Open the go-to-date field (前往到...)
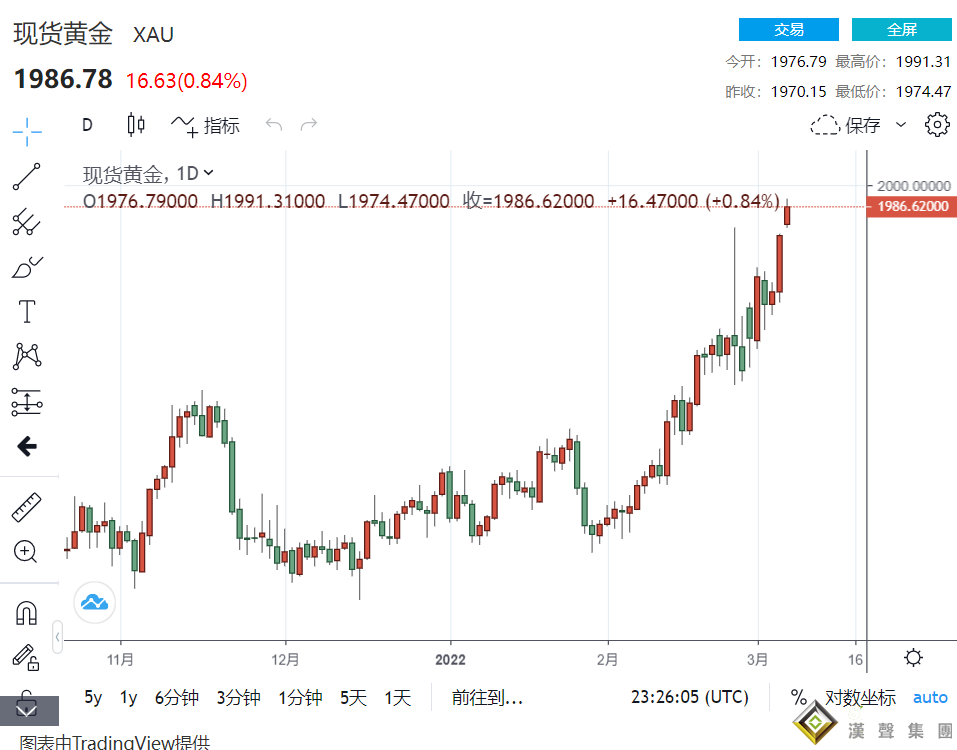The height and width of the screenshot is (750, 957). click(487, 698)
